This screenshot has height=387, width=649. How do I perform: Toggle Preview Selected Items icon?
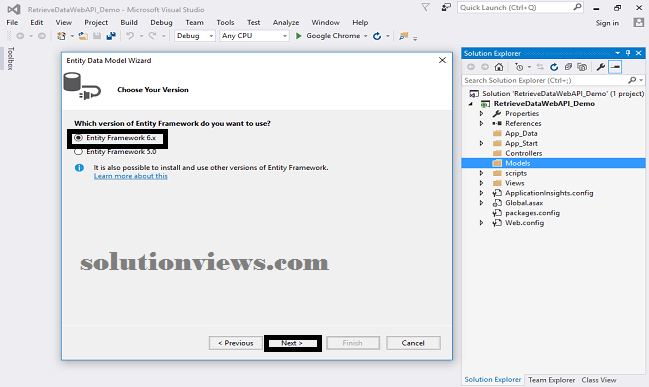point(615,67)
